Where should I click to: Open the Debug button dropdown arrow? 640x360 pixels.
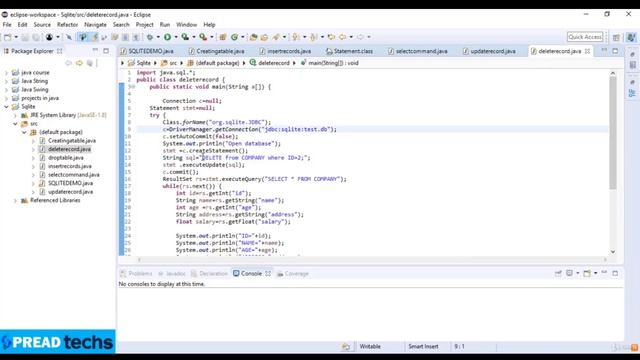[158, 37]
